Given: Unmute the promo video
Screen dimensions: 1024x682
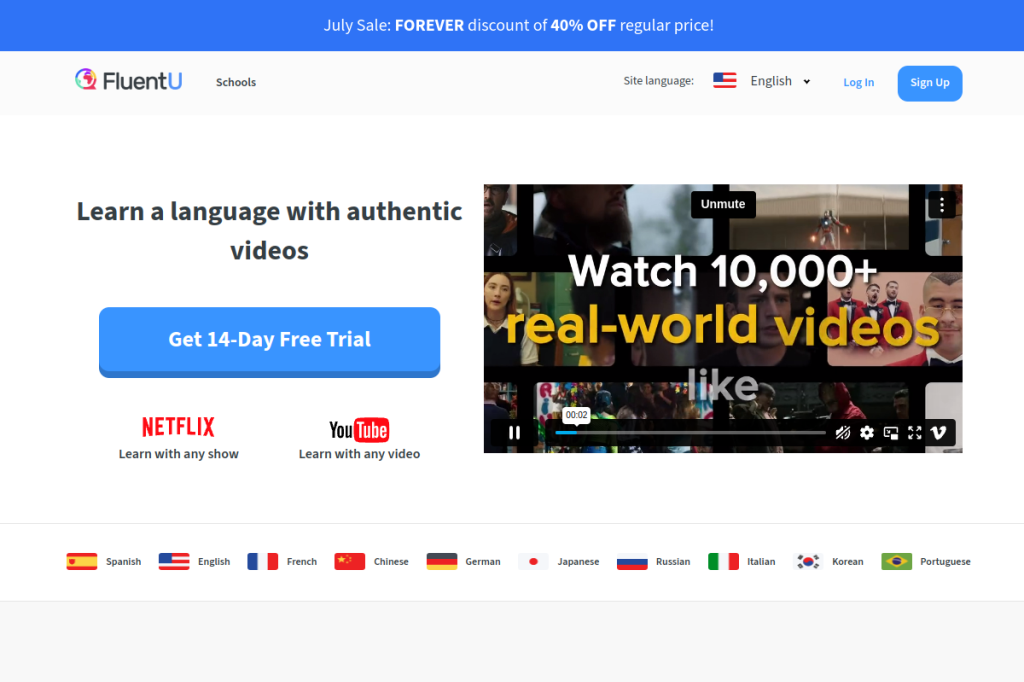Looking at the screenshot, I should point(723,204).
